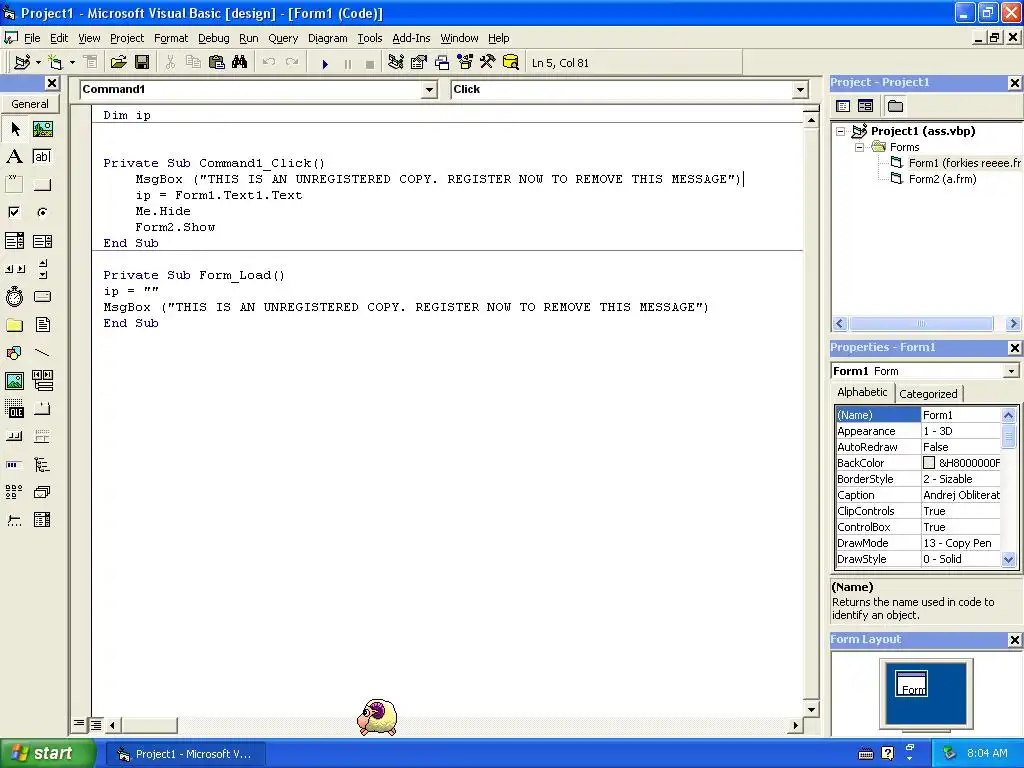Screen dimensions: 1024x768
Task: Open the Data View Window icon
Action: (511, 62)
